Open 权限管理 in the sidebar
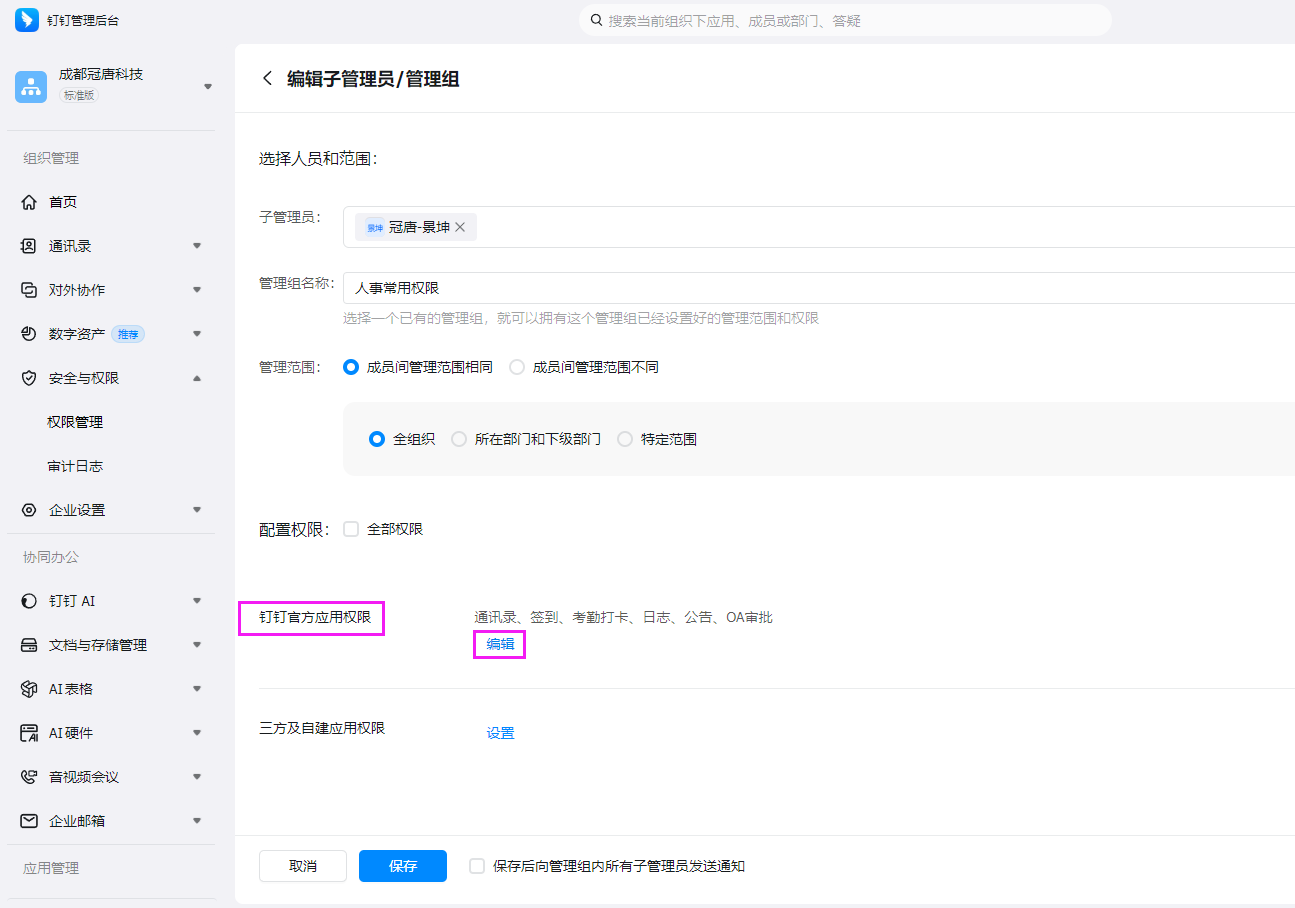The width and height of the screenshot is (1295, 908). 75,422
